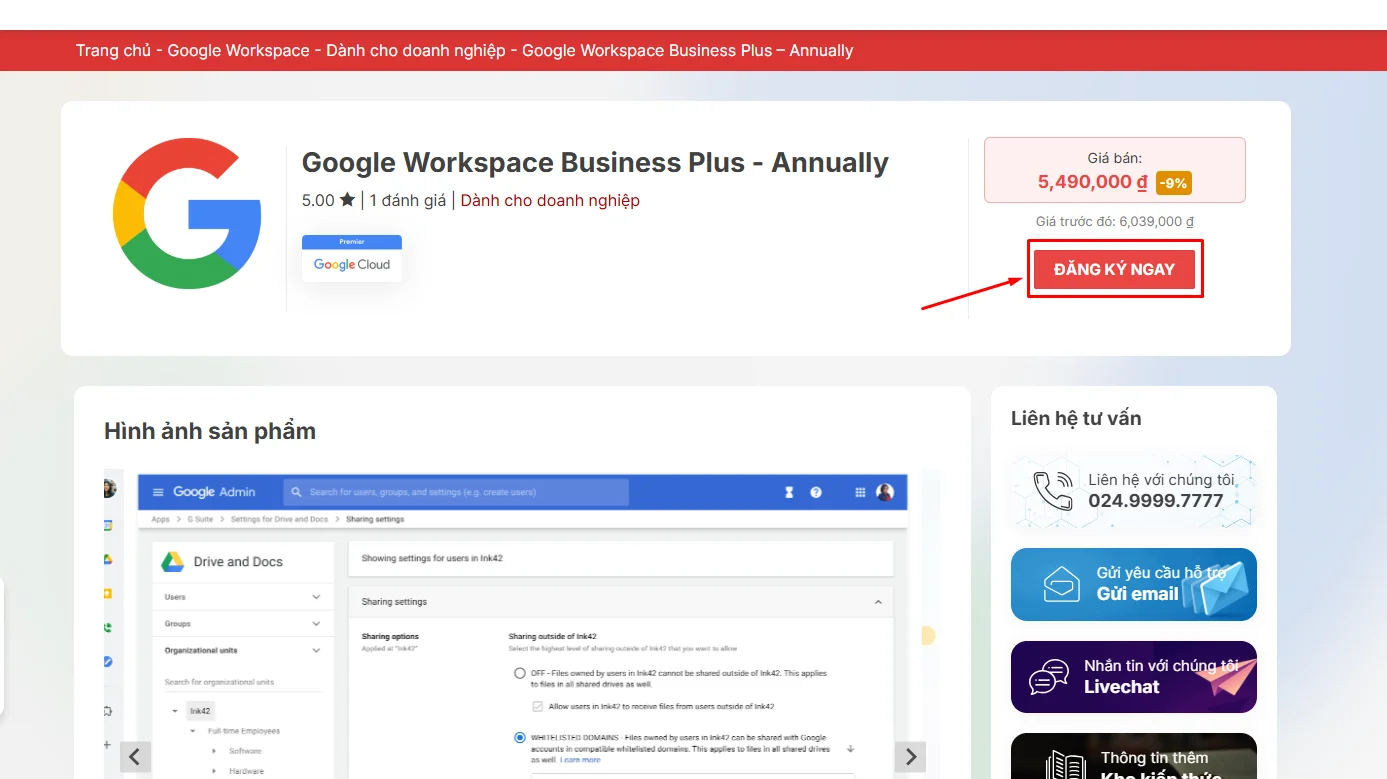Select the WHITELISTED DOMAINS radio button
This screenshot has height=779, width=1387.
[x=520, y=738]
